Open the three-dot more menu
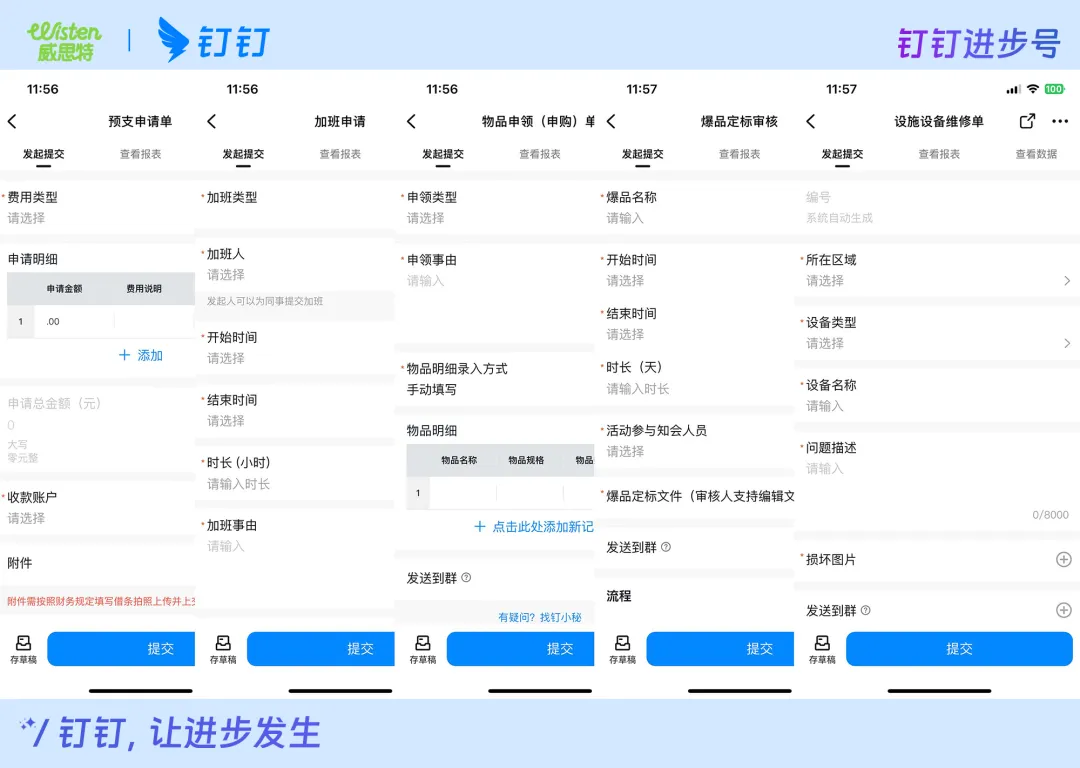 1060,121
